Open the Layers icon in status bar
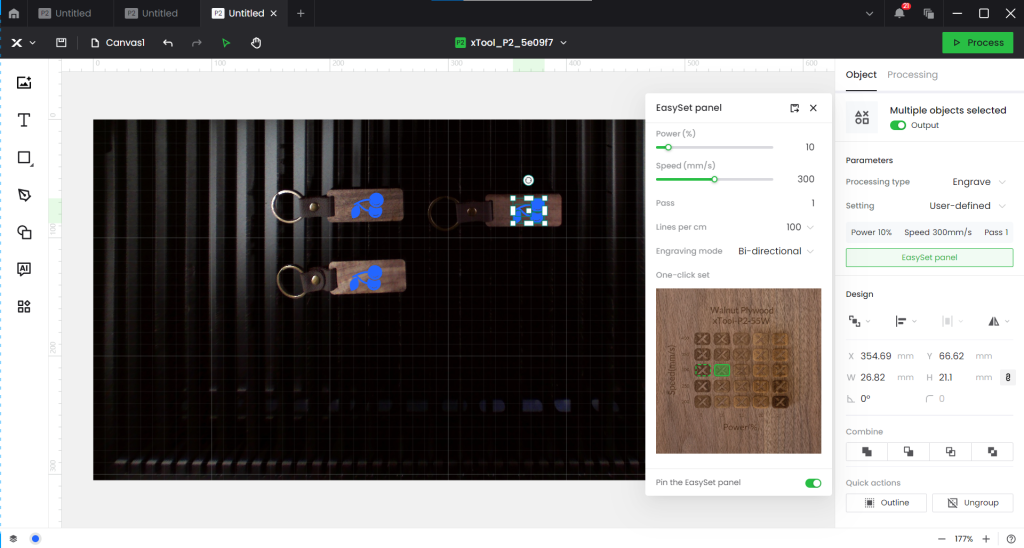 pos(13,539)
